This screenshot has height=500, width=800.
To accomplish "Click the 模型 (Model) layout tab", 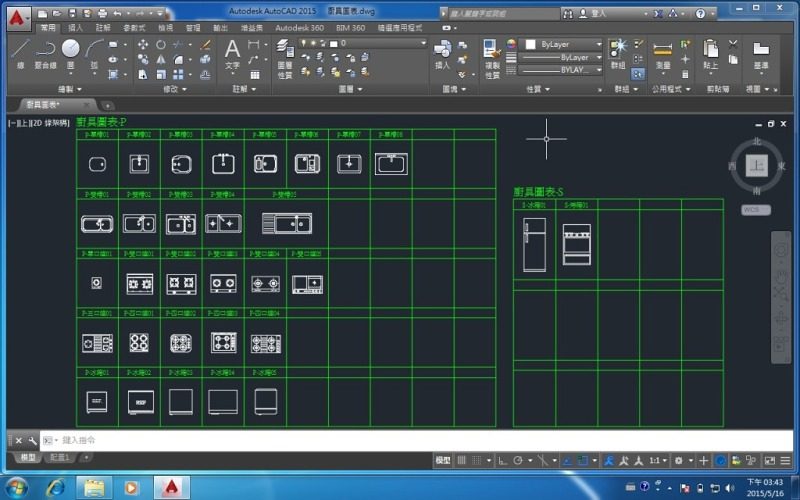I will pyautogui.click(x=28, y=457).
